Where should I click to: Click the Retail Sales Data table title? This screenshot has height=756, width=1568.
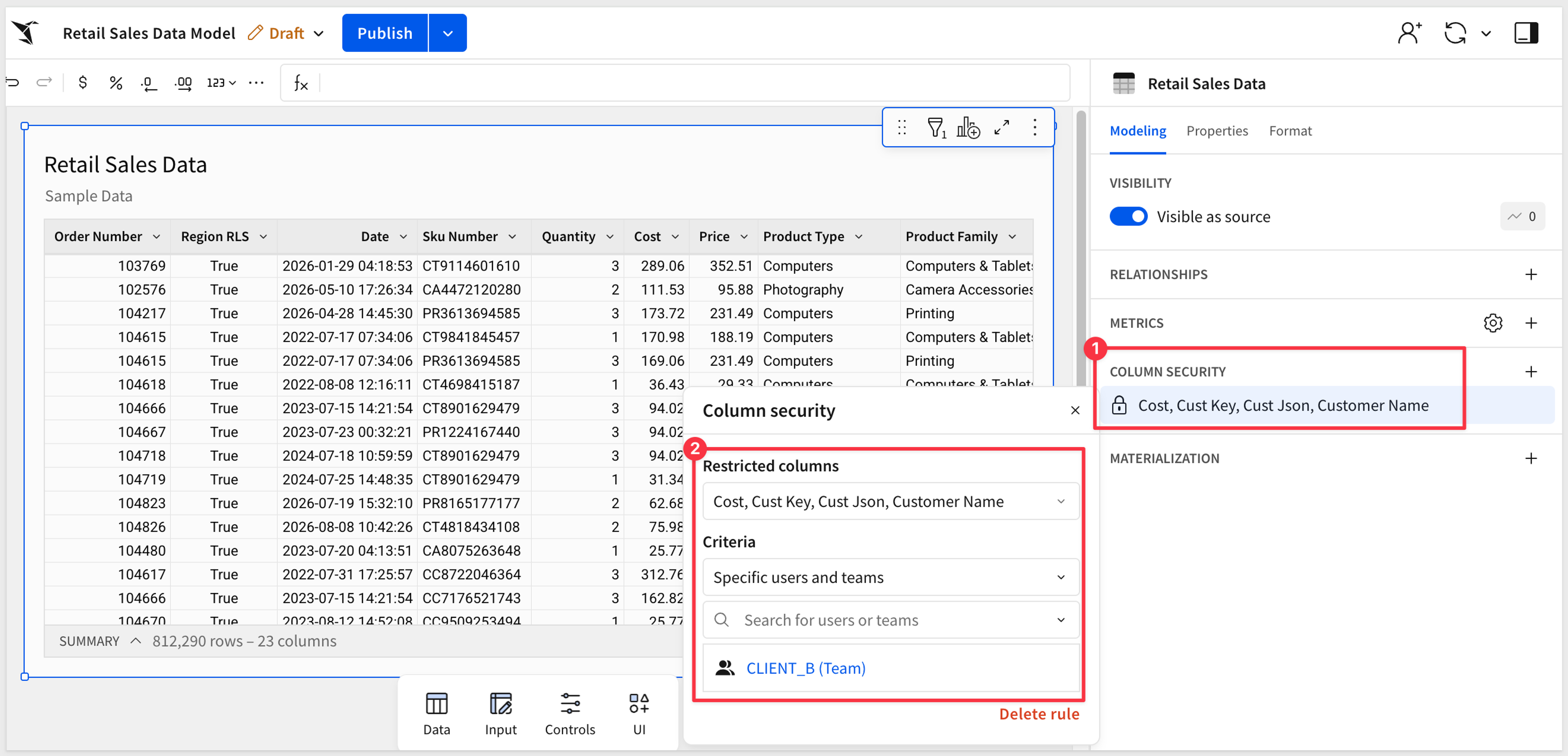125,165
